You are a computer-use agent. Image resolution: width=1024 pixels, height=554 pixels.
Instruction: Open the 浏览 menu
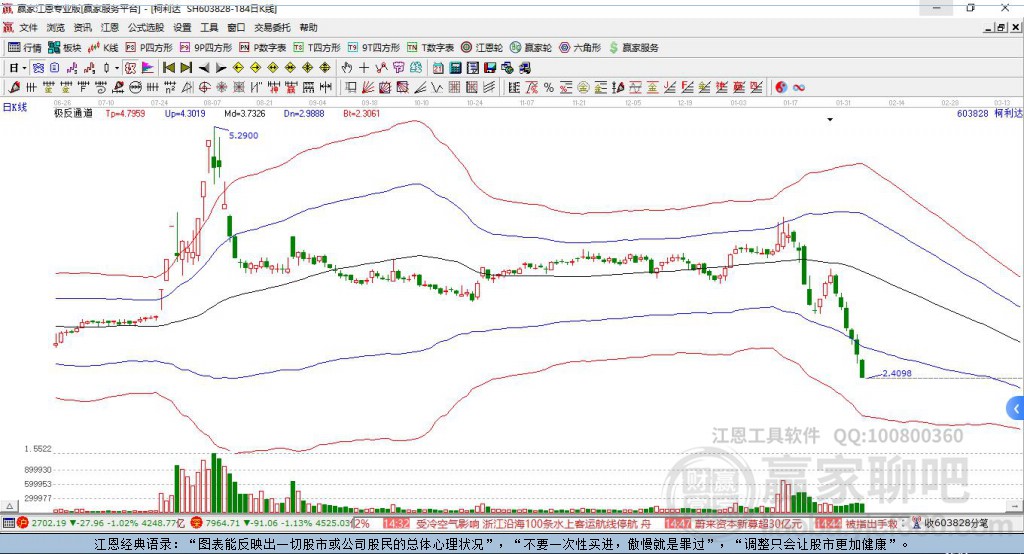pyautogui.click(x=56, y=27)
